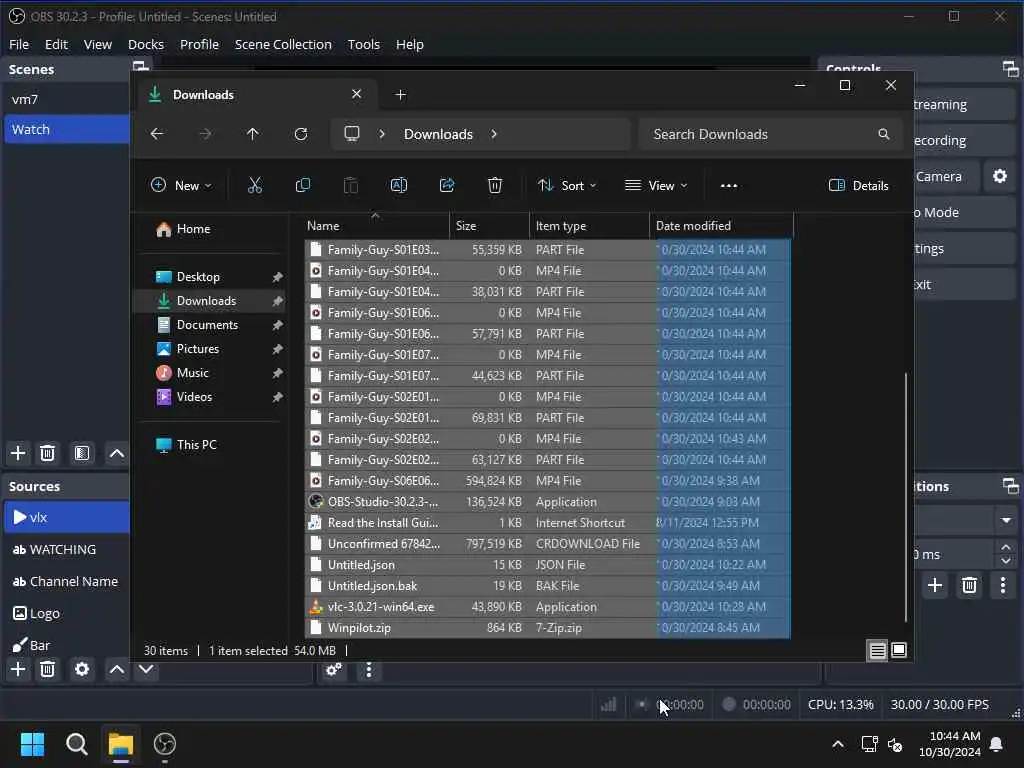Open scene filters icon under Scenes

(x=82, y=453)
